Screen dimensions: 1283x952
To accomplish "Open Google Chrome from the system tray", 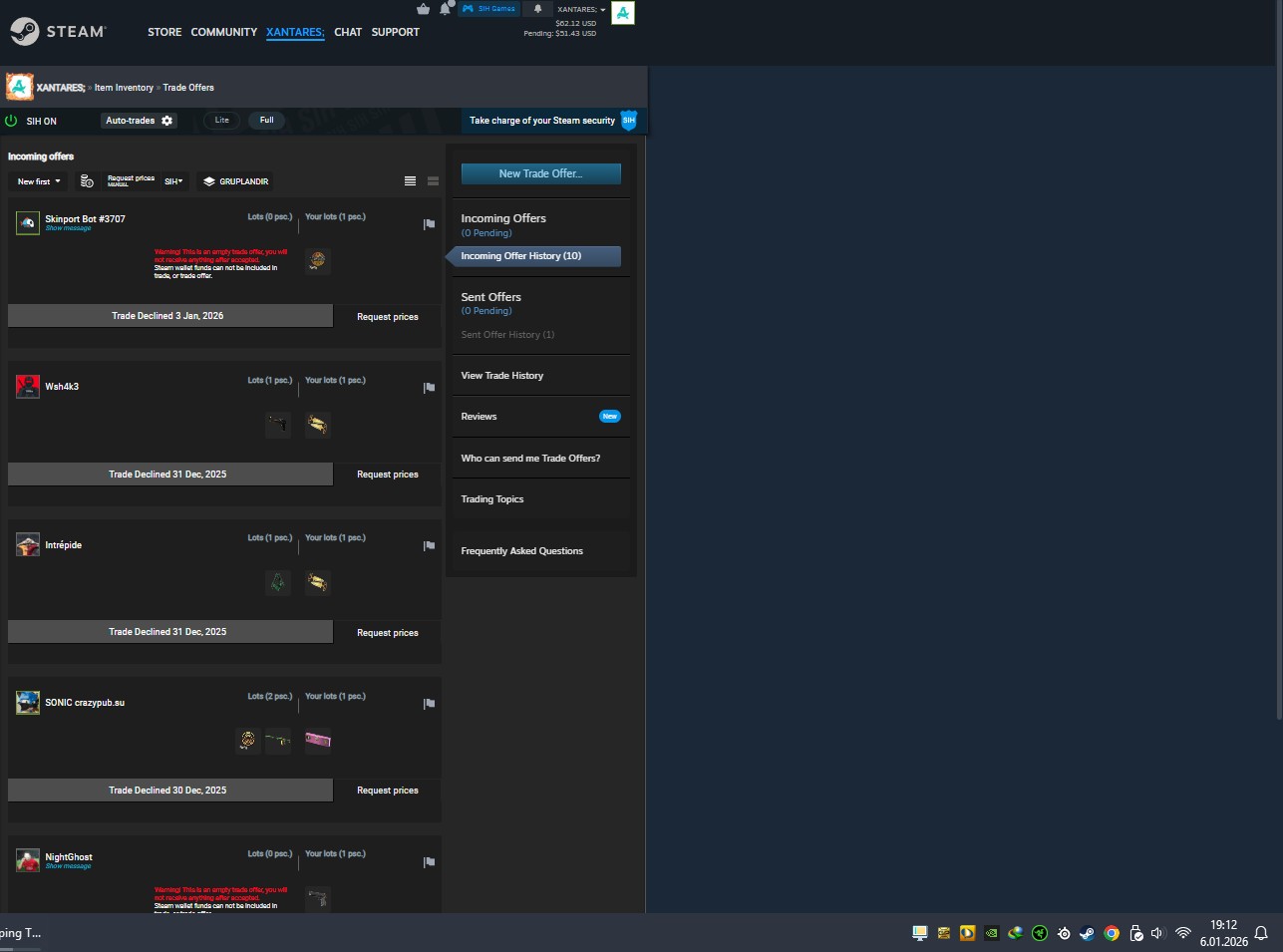I will pos(1112,933).
